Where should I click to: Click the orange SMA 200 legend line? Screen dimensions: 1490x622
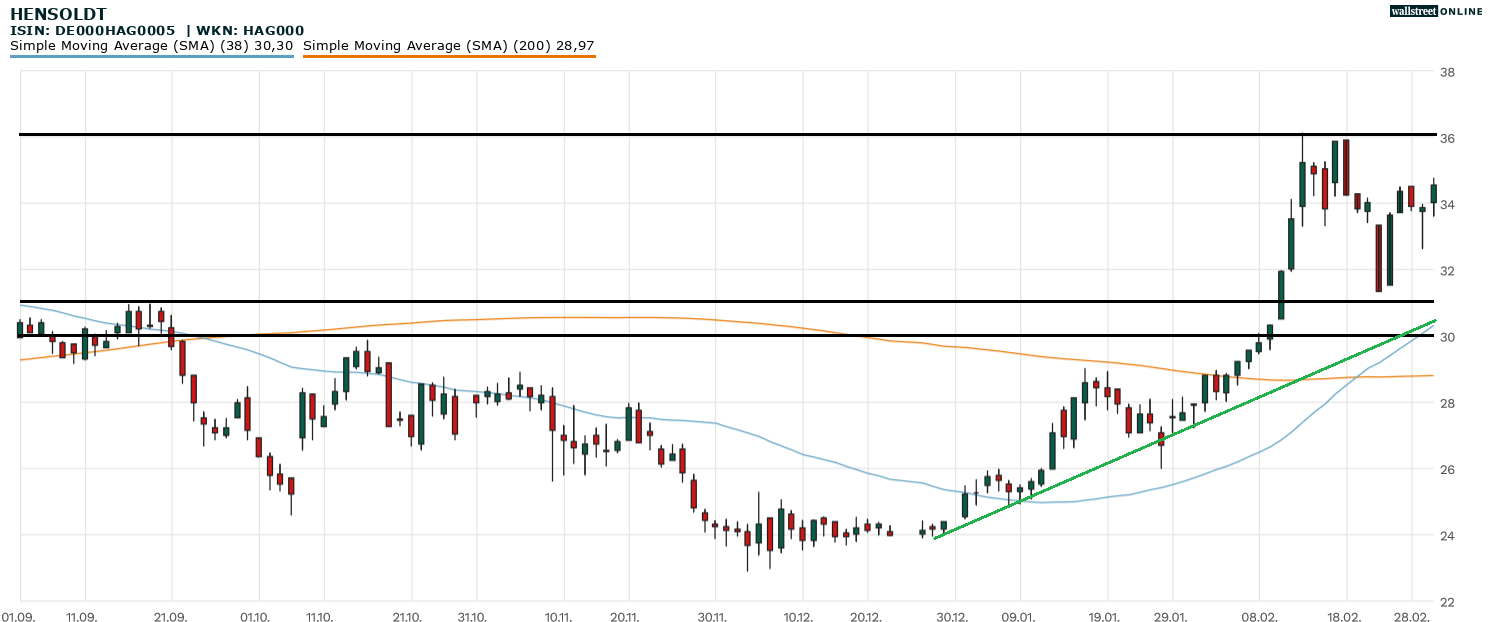point(448,56)
